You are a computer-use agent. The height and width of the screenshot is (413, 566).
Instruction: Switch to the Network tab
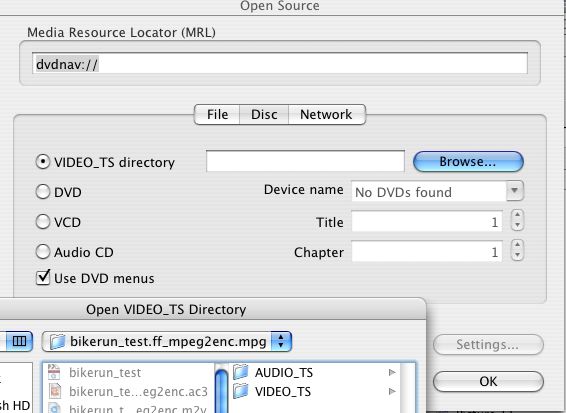click(x=326, y=114)
